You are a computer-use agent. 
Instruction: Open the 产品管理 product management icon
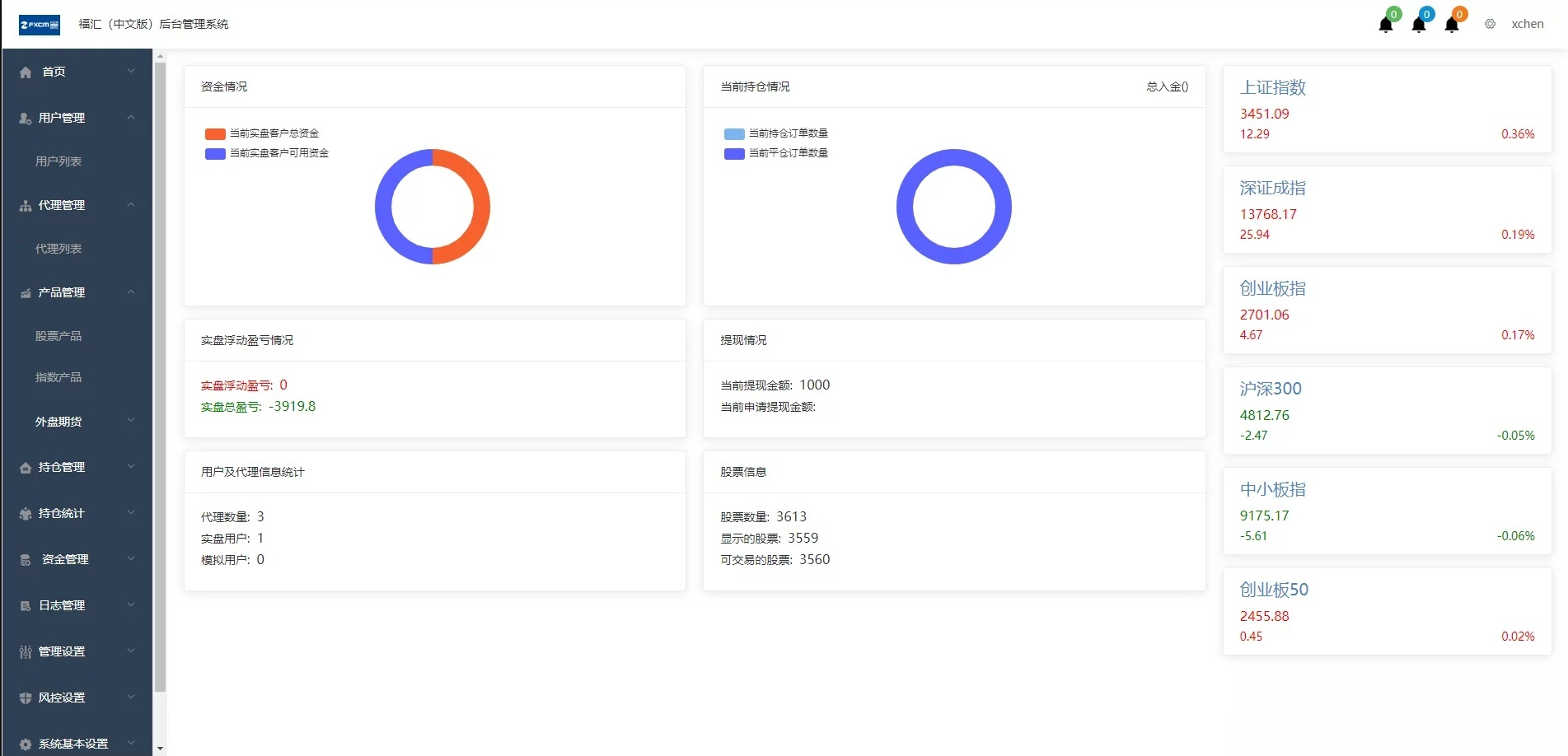pos(24,292)
